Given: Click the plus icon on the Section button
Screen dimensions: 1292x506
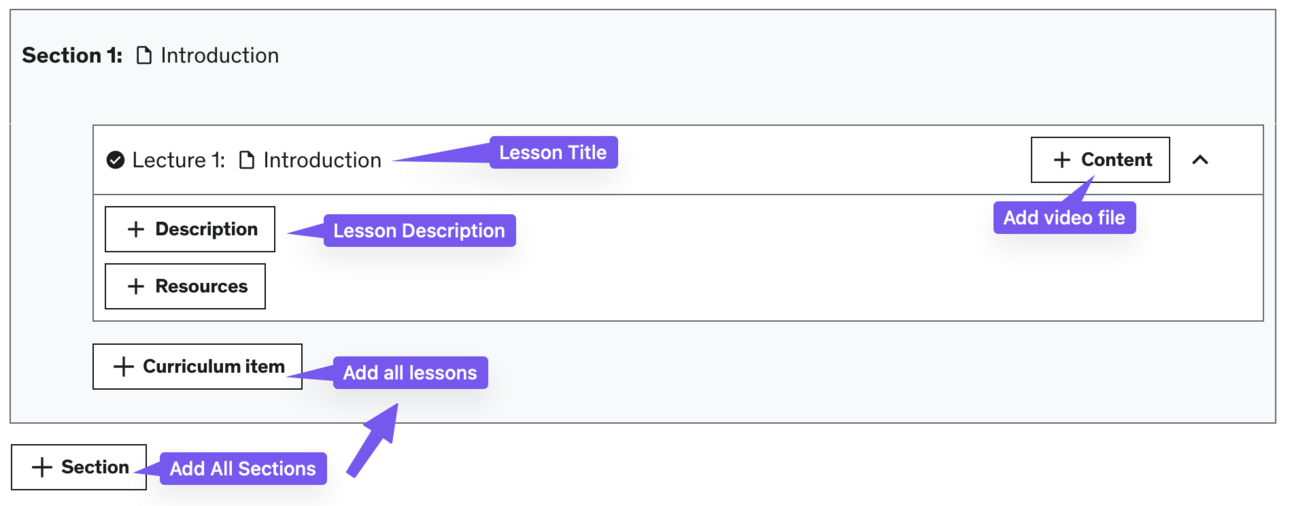Looking at the screenshot, I should [42, 467].
